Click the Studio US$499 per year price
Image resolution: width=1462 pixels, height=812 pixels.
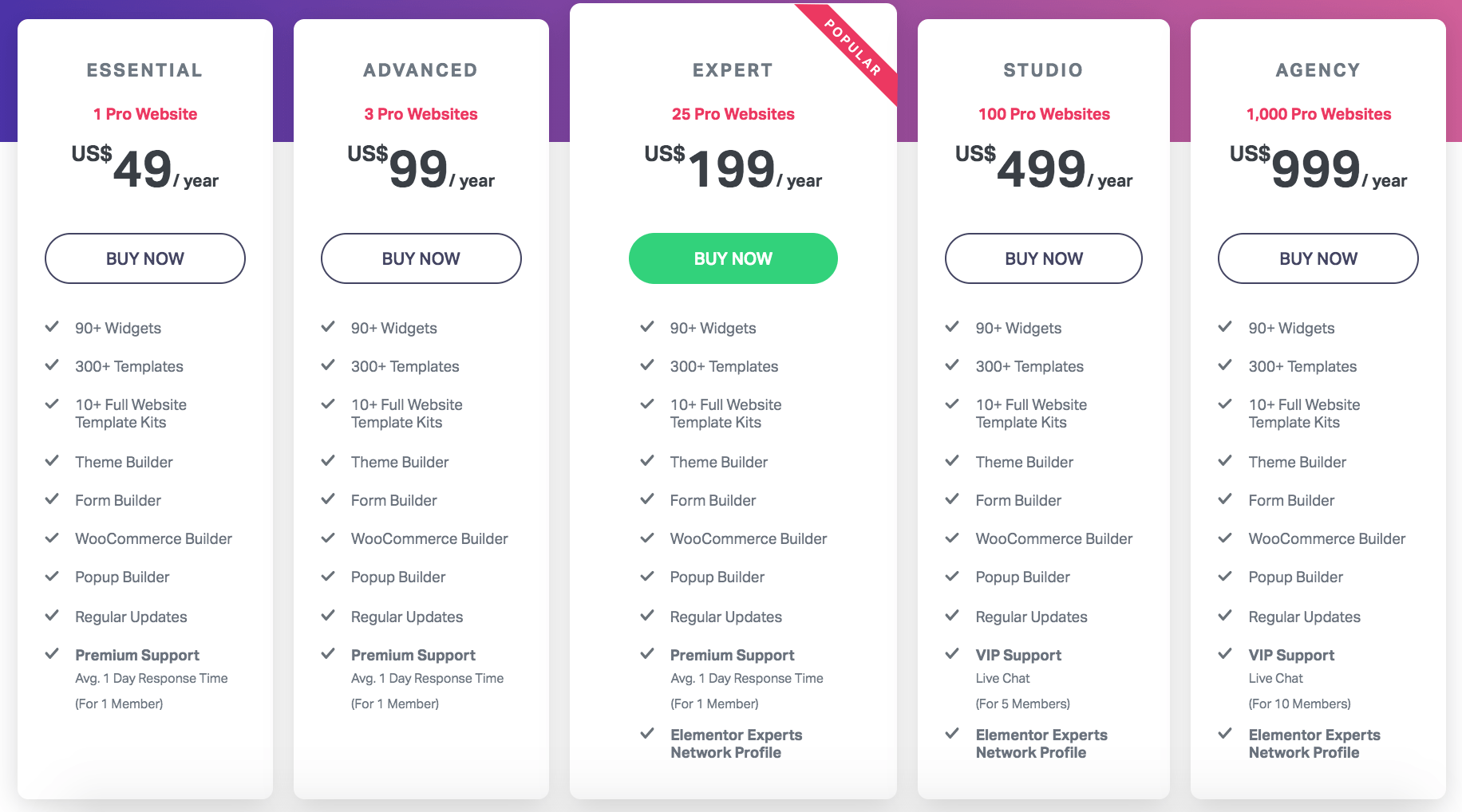tap(1044, 168)
